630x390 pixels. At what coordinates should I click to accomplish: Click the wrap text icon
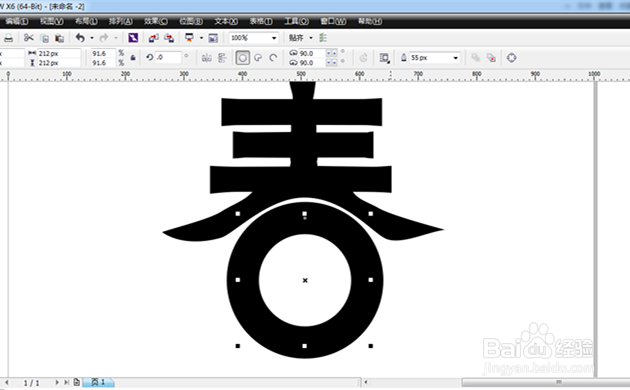(385, 58)
